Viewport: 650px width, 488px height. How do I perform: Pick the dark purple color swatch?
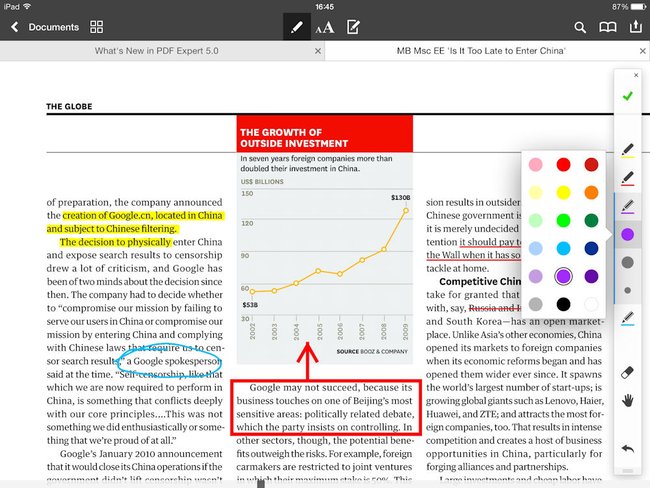pos(591,276)
